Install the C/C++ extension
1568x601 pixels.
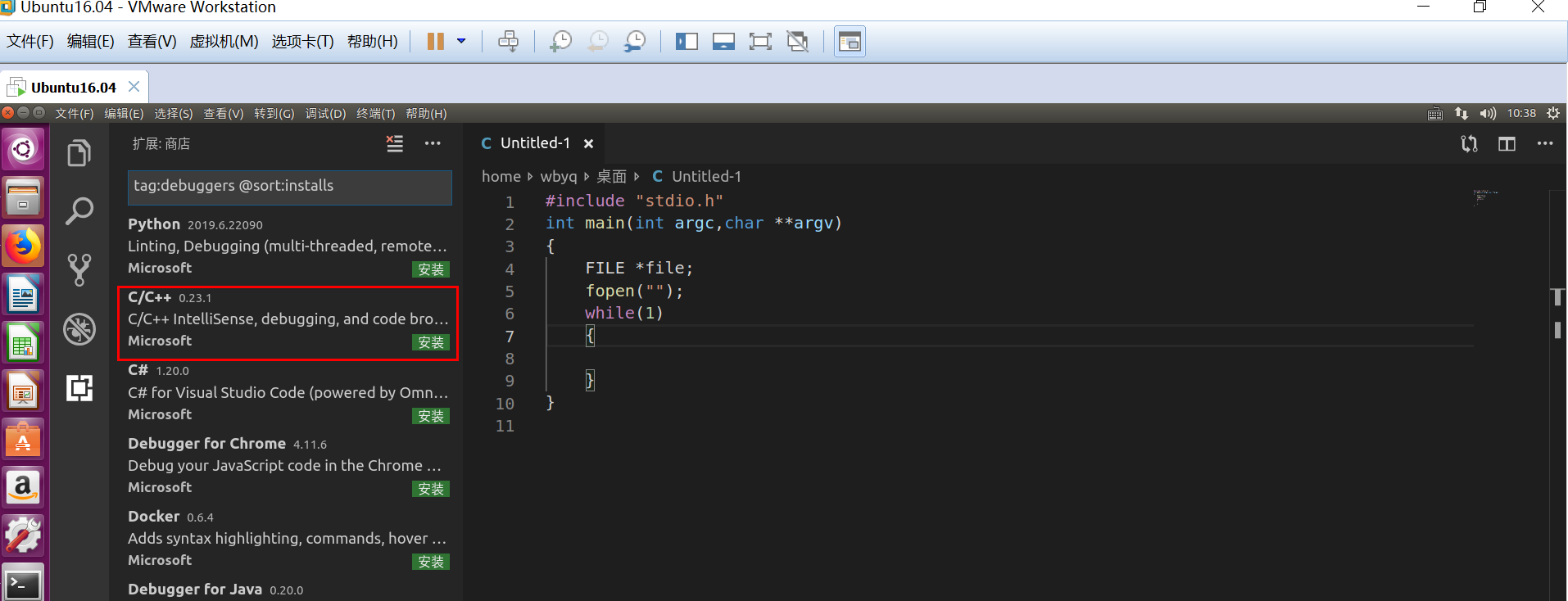coord(430,342)
